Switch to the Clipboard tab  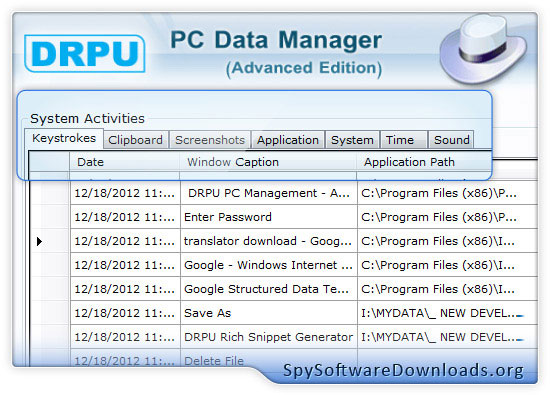point(135,140)
